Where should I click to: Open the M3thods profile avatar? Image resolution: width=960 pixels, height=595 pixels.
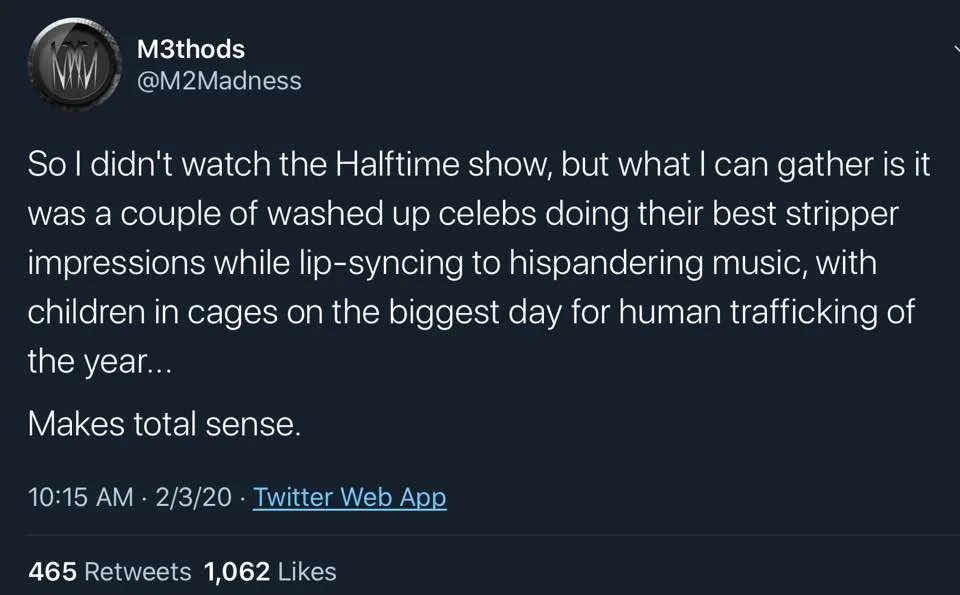pyautogui.click(x=74, y=64)
